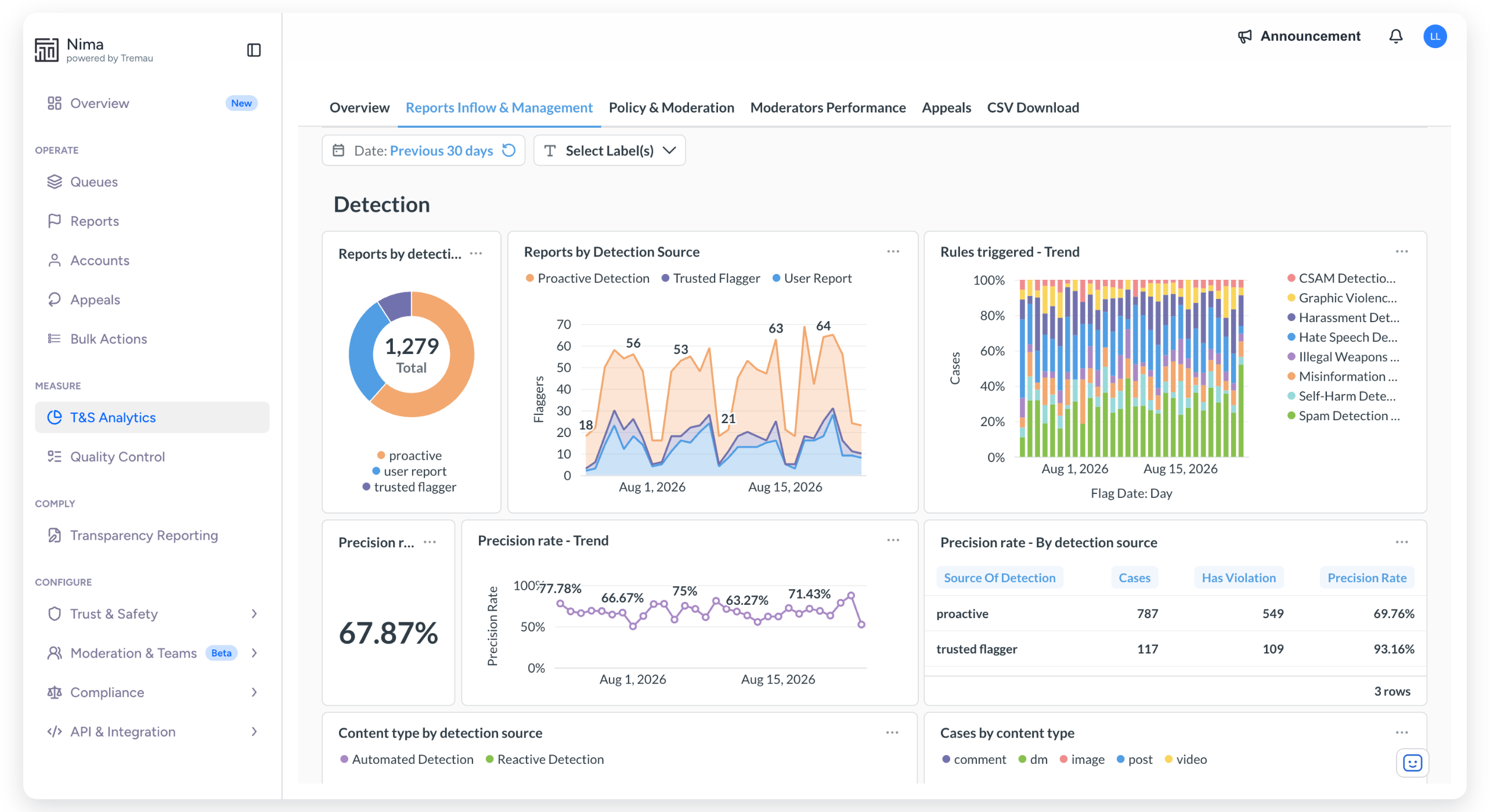Screen dimensions: 1490x812
Task: Open the smiley feedback widget
Action: pos(1412,763)
